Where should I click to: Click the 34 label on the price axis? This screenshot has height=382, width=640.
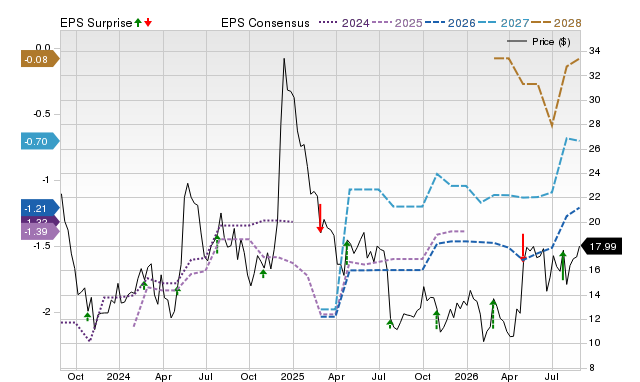coord(594,51)
